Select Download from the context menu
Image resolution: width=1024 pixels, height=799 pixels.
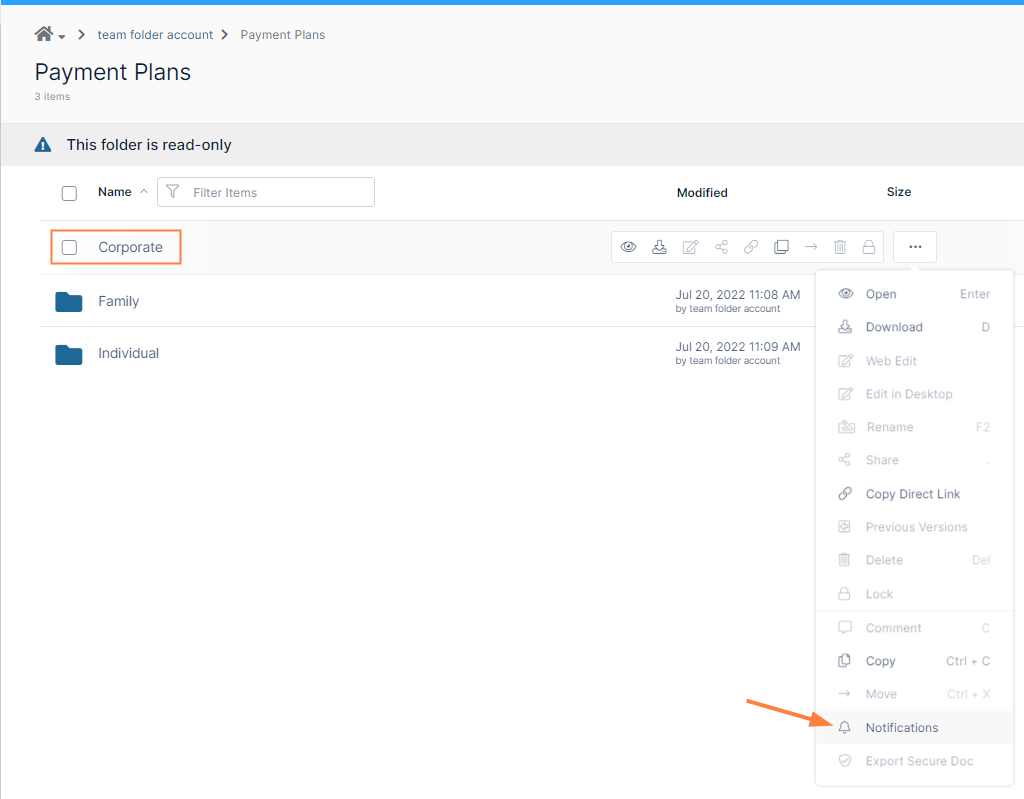tap(893, 327)
